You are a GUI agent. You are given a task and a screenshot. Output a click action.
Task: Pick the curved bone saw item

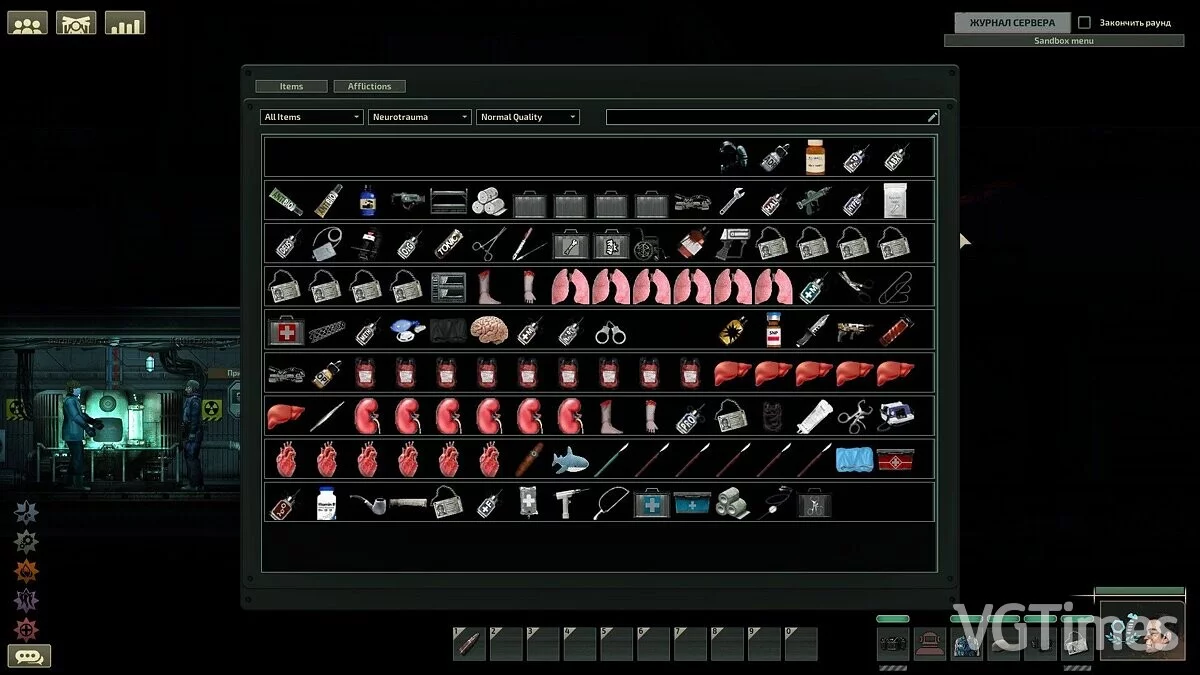point(610,502)
